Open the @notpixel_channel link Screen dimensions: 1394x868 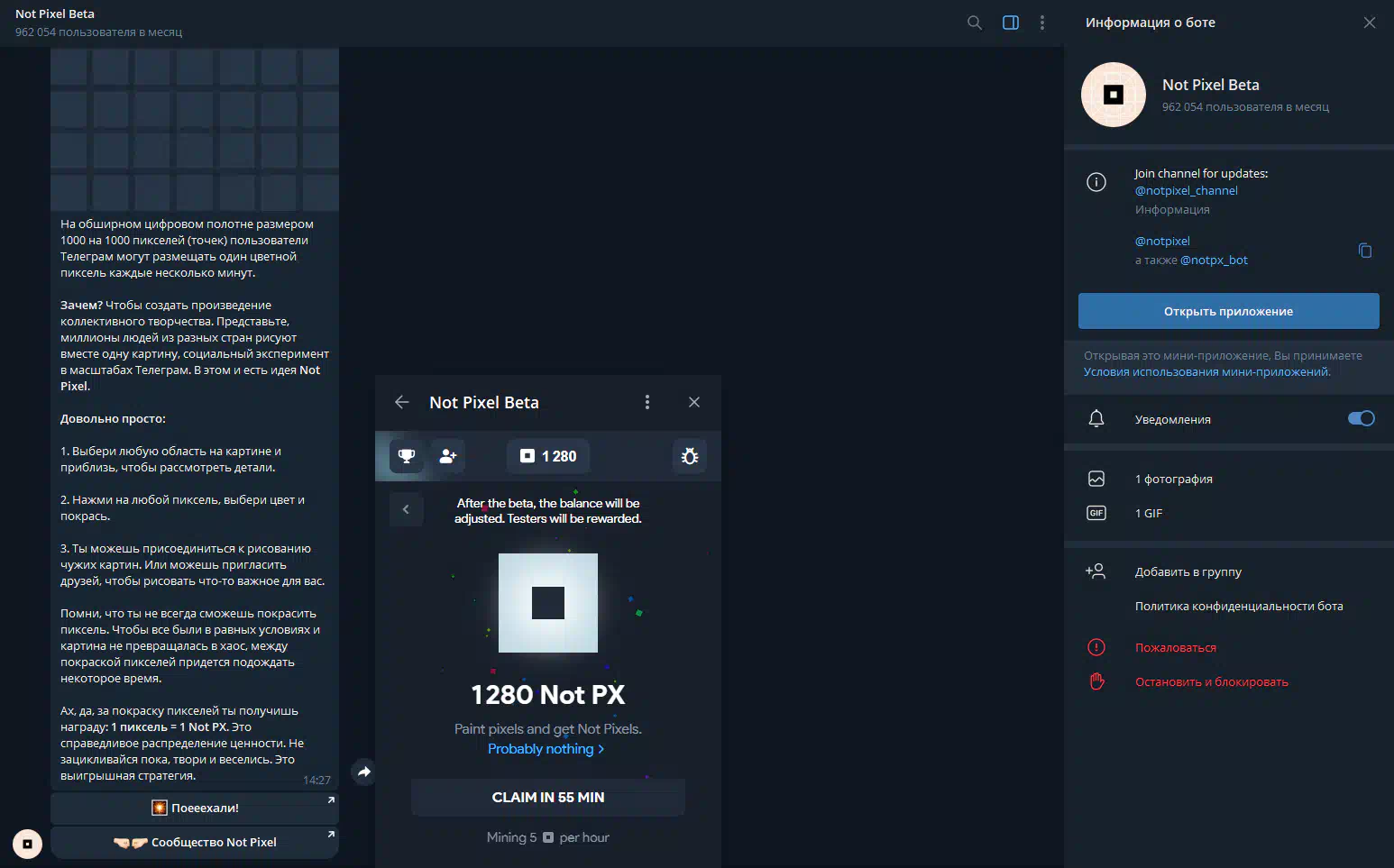1187,190
